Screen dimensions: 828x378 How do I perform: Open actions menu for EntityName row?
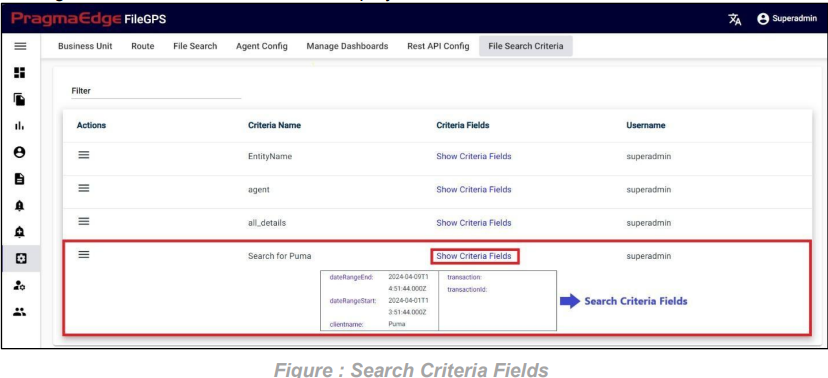(83, 155)
